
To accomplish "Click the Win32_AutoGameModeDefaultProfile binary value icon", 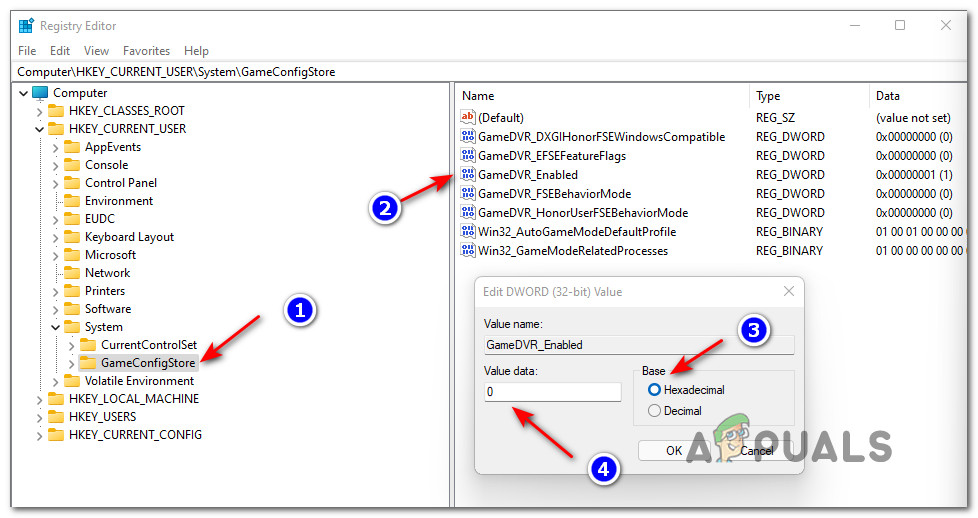I will 468,232.
